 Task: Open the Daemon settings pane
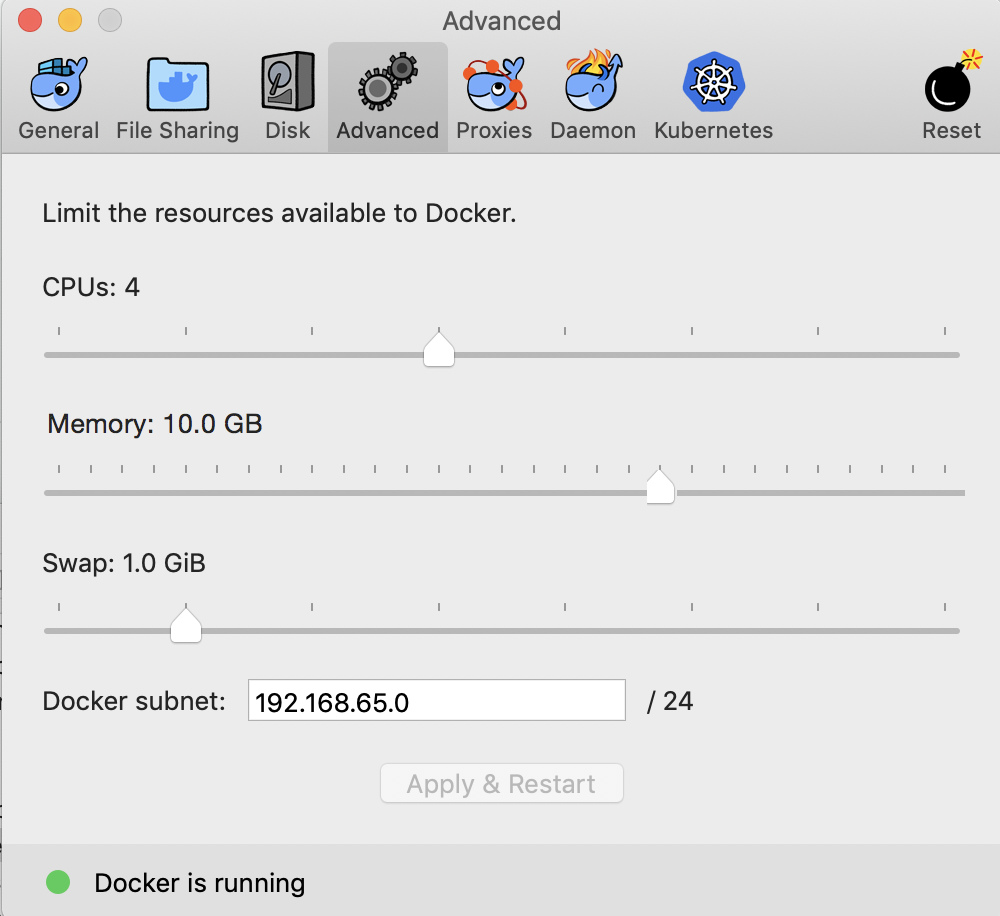click(593, 95)
